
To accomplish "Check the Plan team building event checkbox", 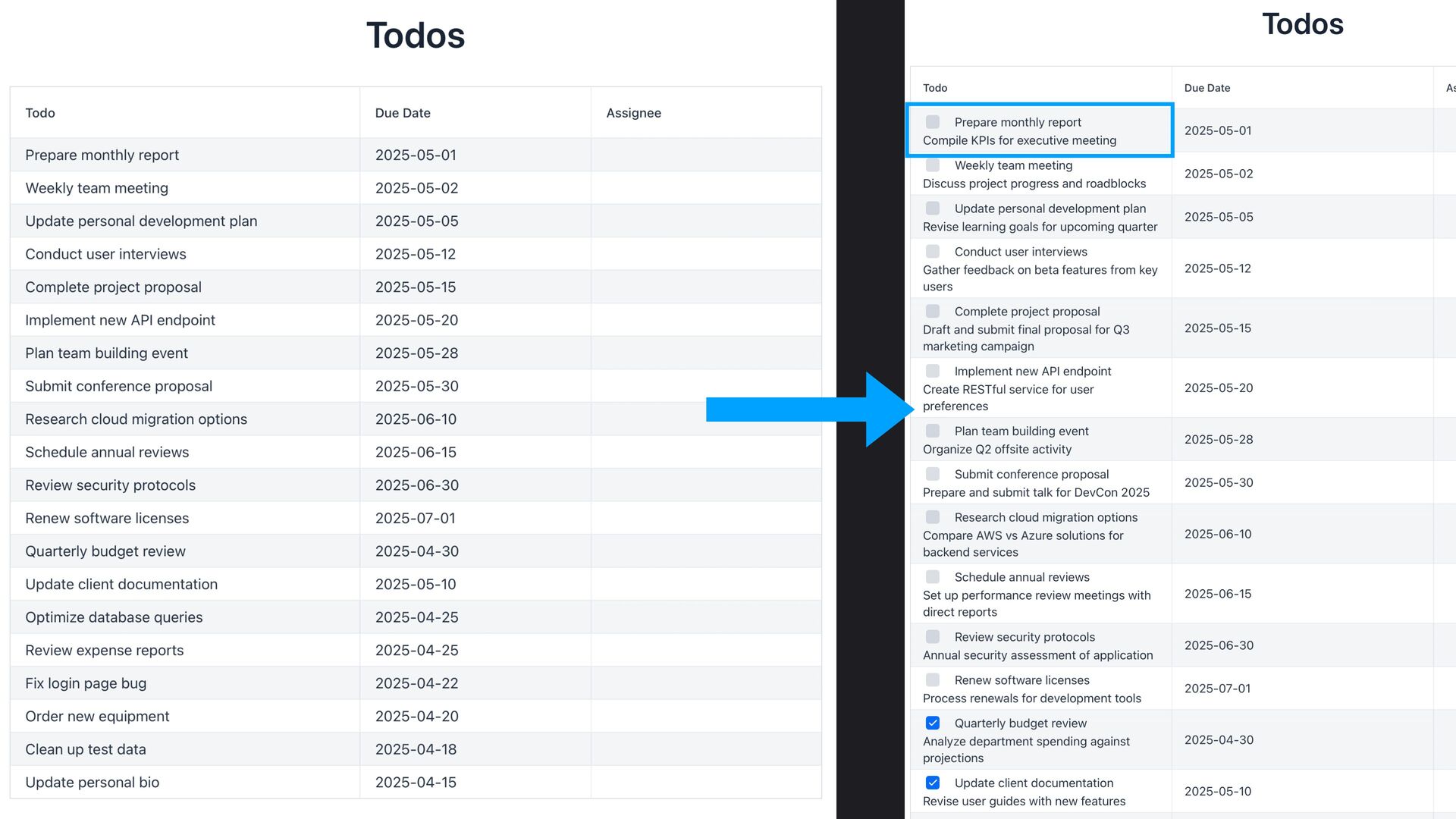I will pos(933,431).
